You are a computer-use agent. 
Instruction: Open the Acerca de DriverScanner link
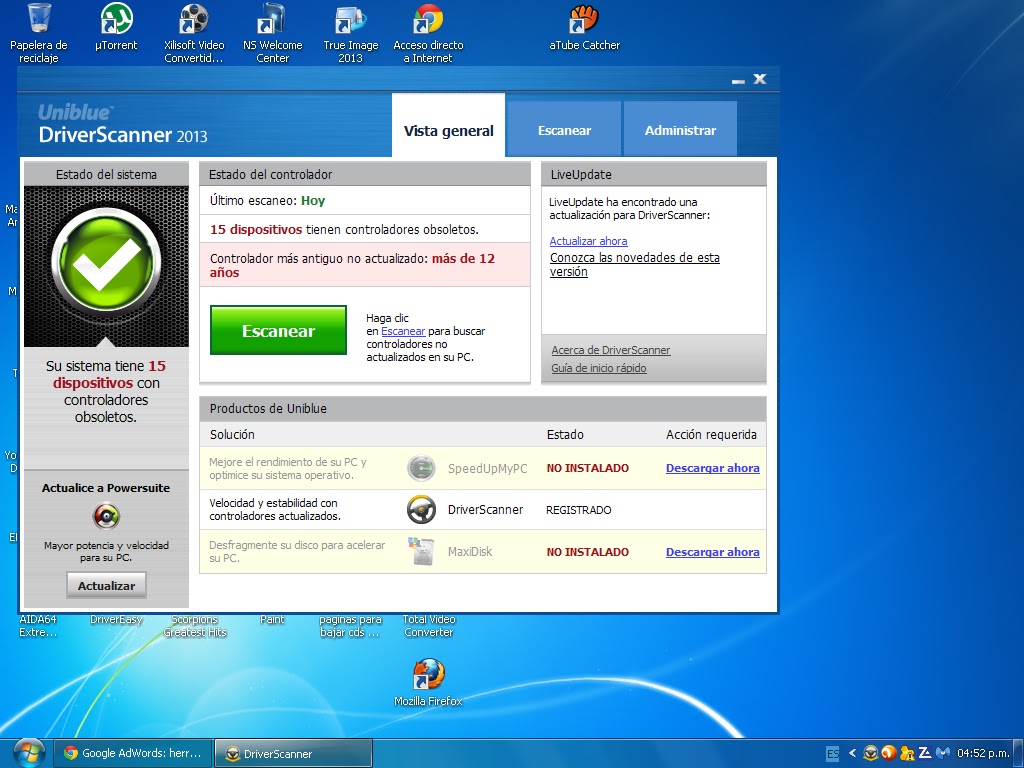(x=611, y=350)
